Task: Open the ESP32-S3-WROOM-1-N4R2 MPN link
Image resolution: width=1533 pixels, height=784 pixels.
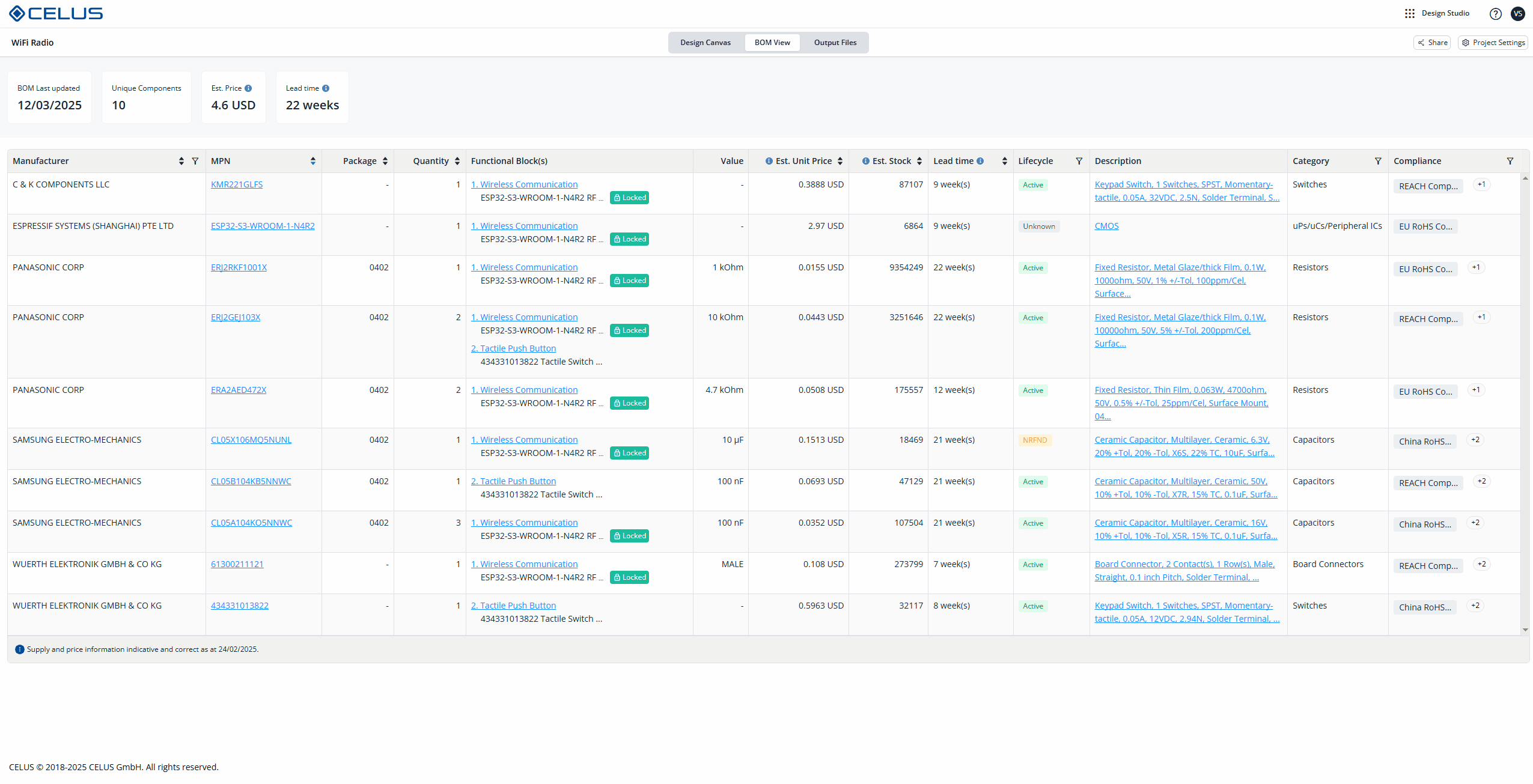Action: click(263, 226)
